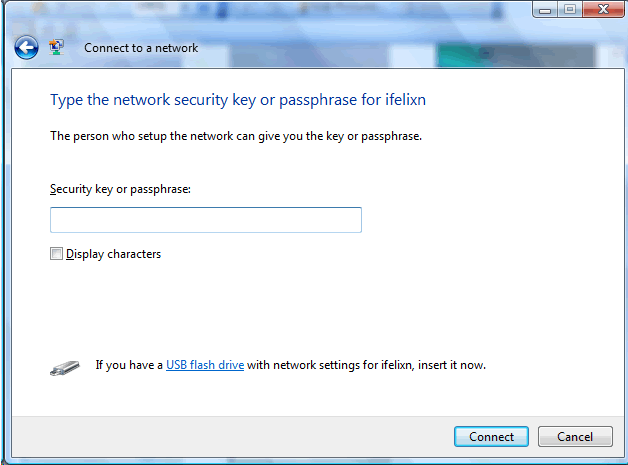Focus the security key or passphrase field
The width and height of the screenshot is (628, 465).
point(205,220)
